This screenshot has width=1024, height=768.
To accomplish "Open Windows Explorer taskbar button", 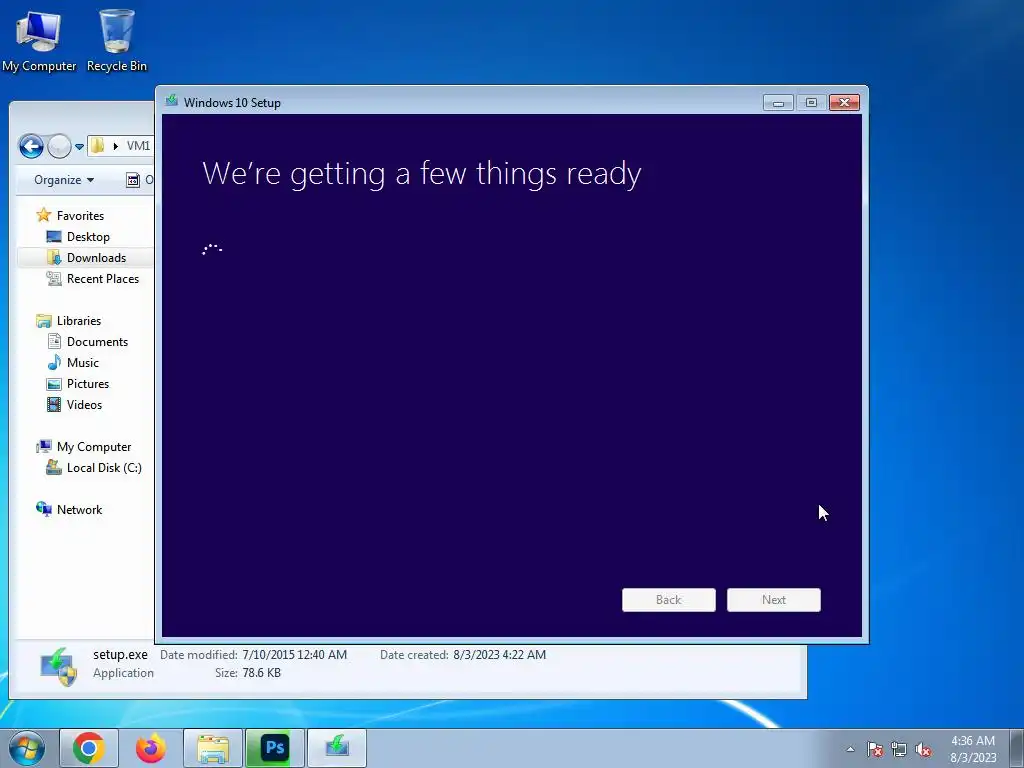I will [213, 748].
